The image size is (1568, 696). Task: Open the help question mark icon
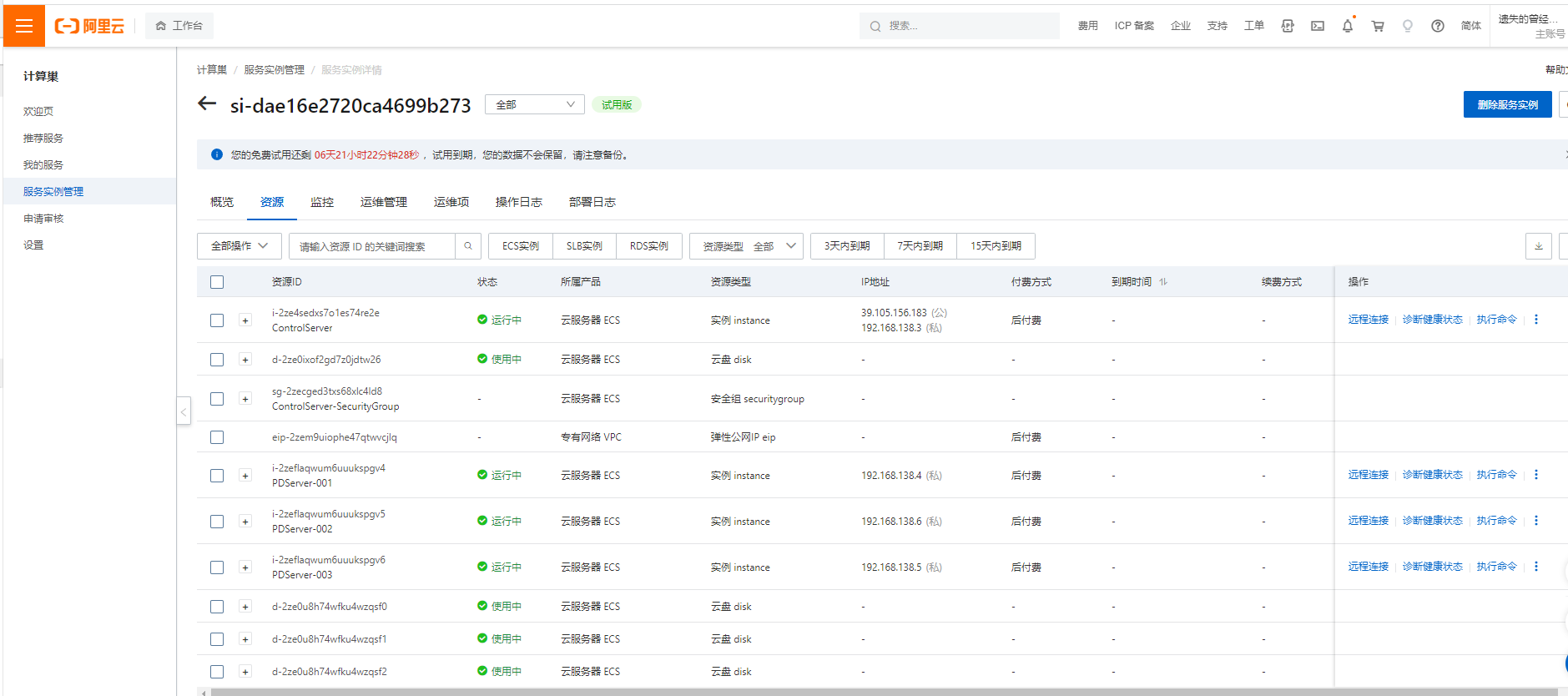tap(1438, 26)
